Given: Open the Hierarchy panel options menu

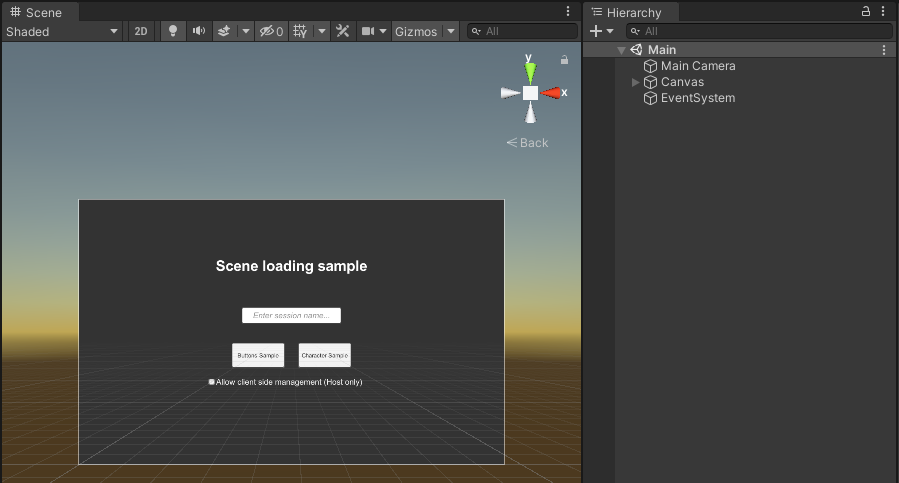Looking at the screenshot, I should coord(884,11).
